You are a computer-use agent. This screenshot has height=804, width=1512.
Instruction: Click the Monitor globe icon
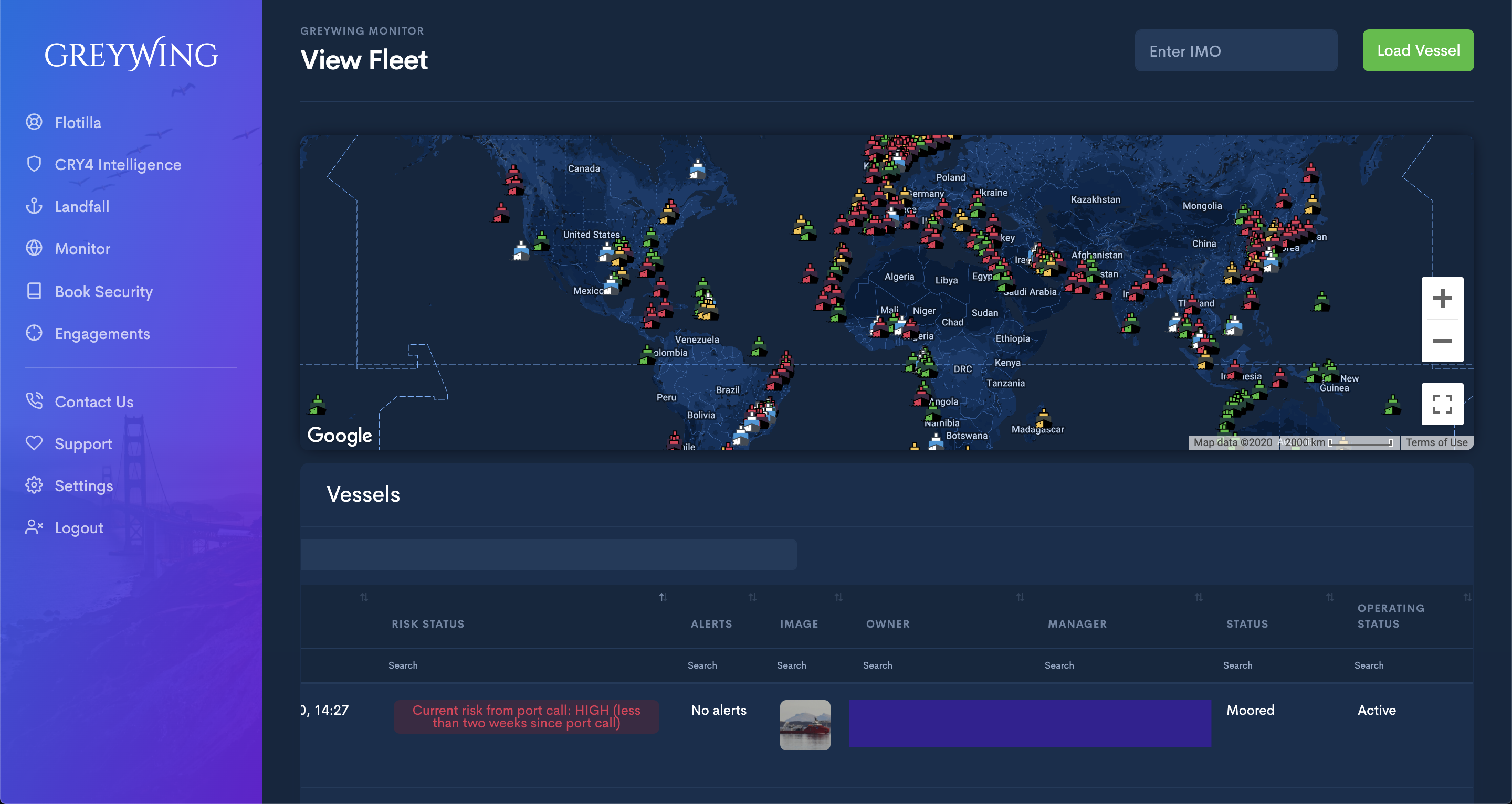coord(34,248)
